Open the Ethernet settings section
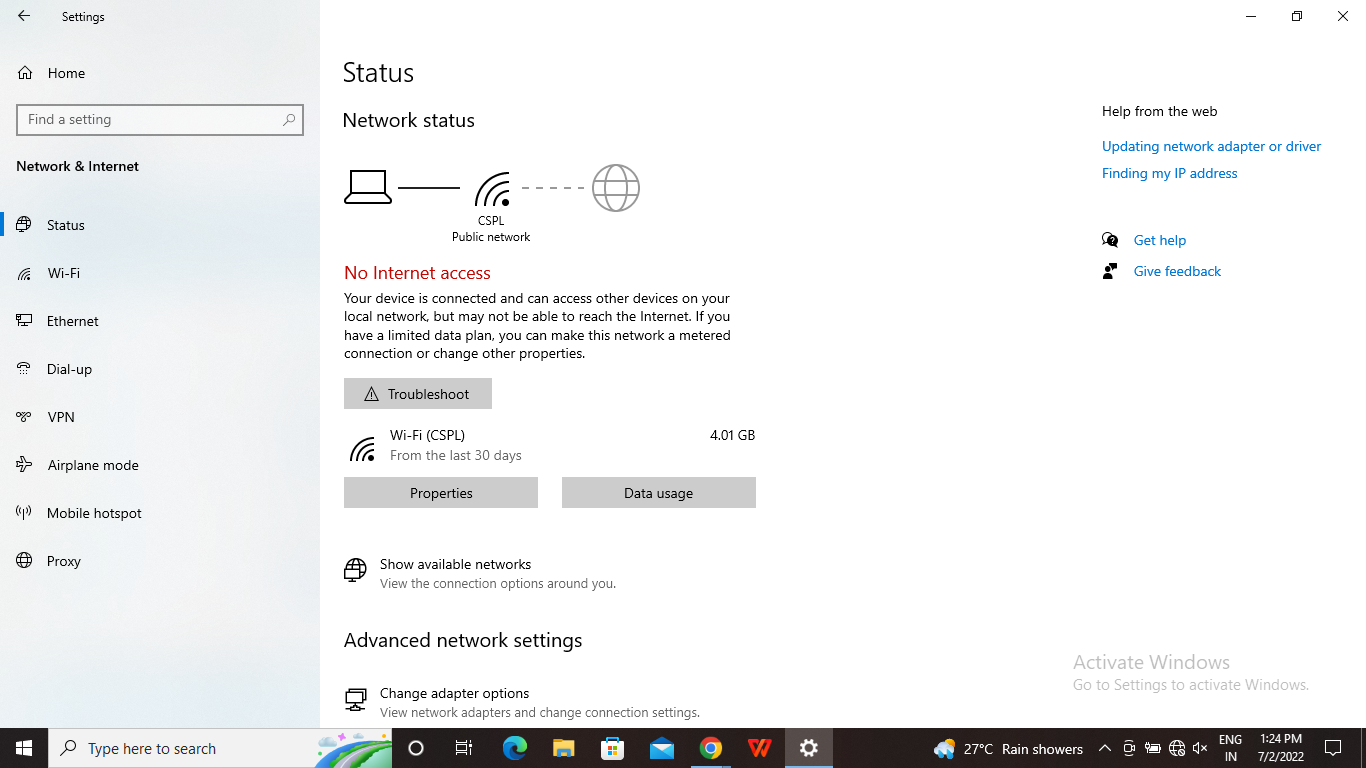Image resolution: width=1366 pixels, height=768 pixels. (x=160, y=321)
